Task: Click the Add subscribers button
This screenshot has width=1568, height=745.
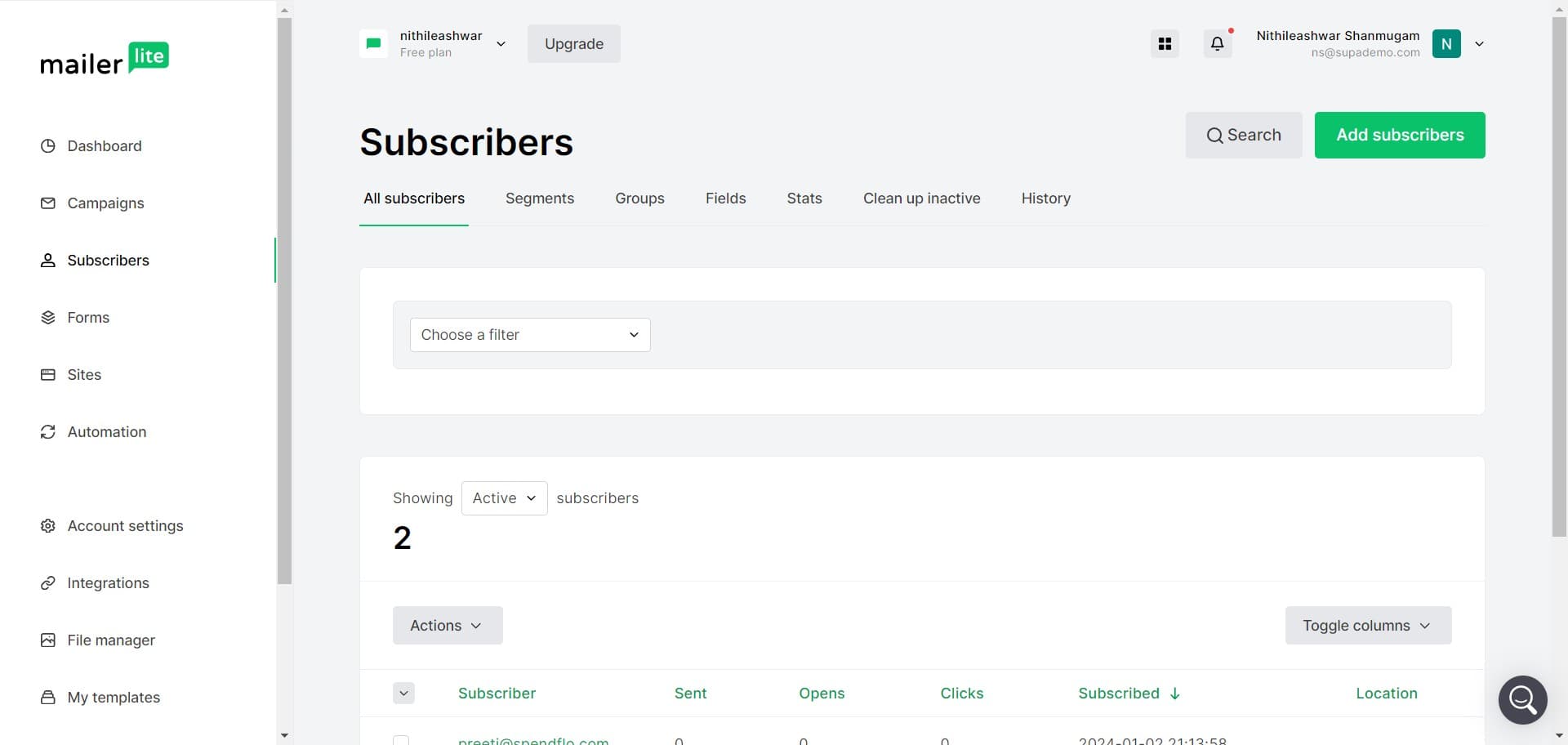Action: click(x=1399, y=136)
